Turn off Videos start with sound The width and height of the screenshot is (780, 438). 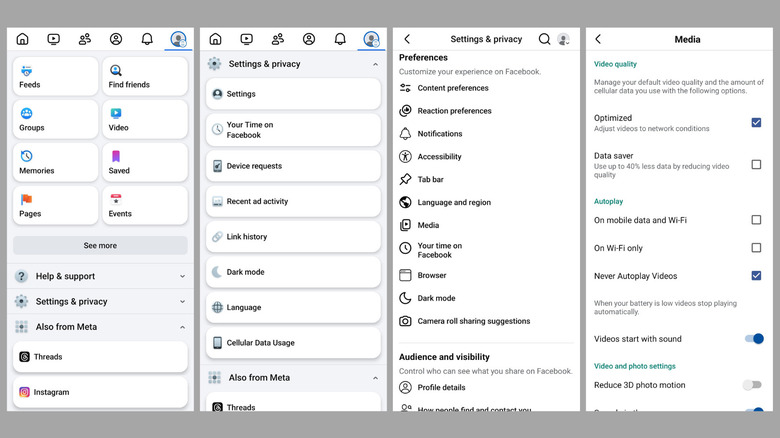click(753, 339)
